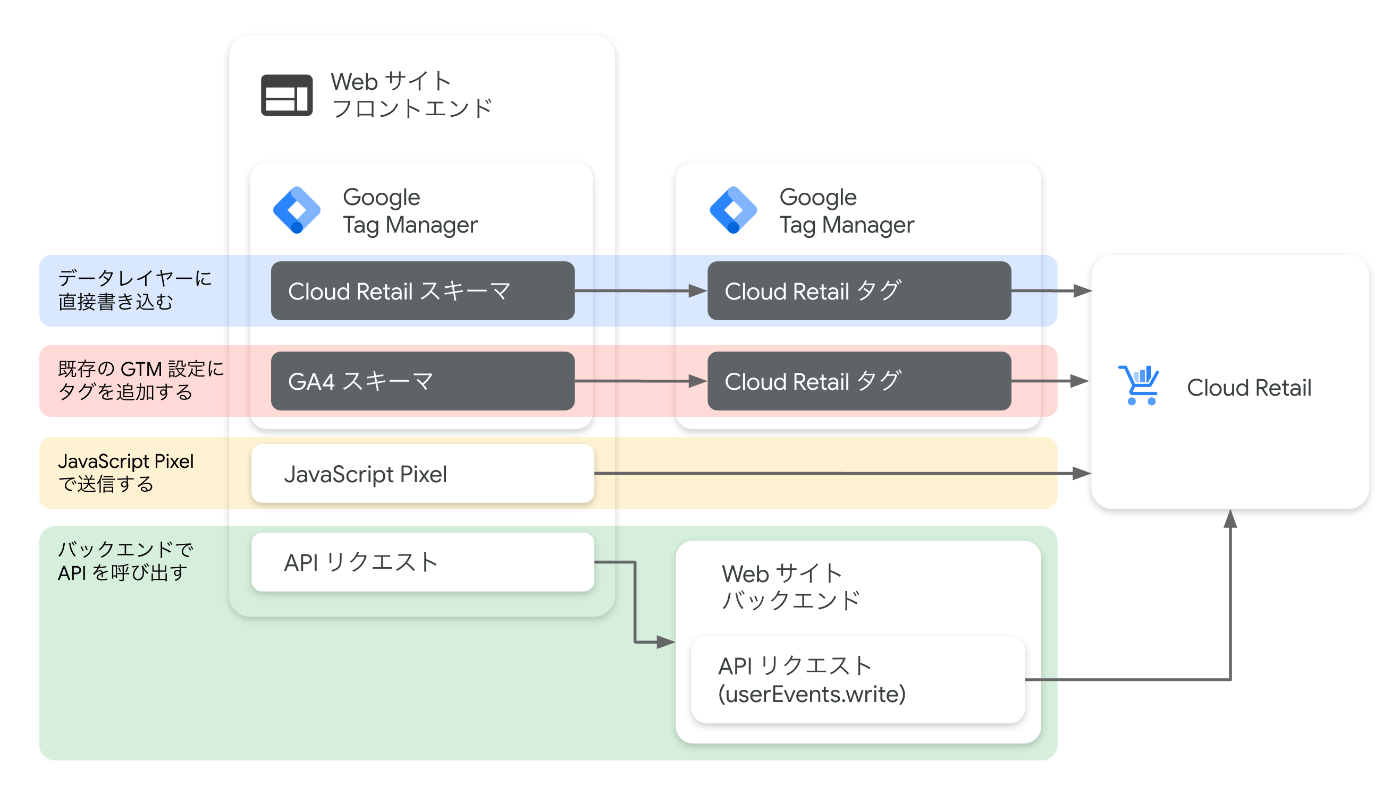Click the Google Tag Manager logo in frontend box
This screenshot has height=787, width=1400.
(x=296, y=210)
